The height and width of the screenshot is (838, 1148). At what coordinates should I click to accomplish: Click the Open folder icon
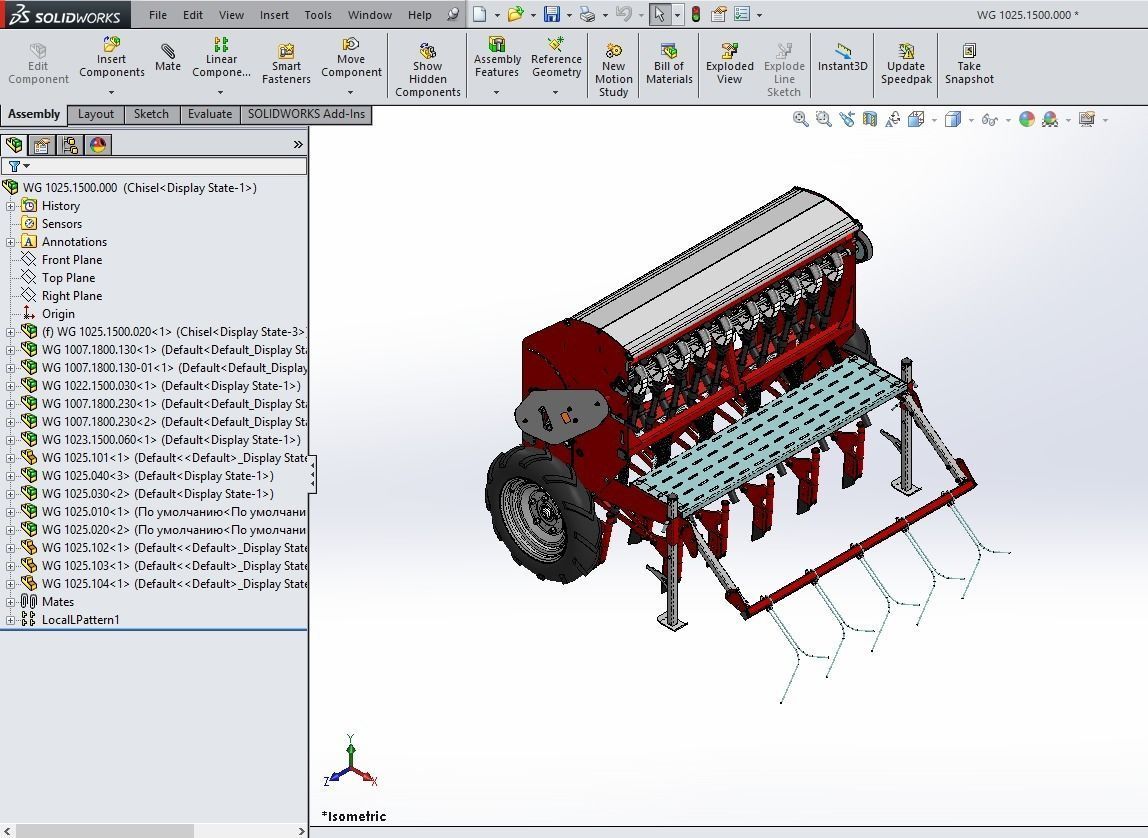coord(515,14)
